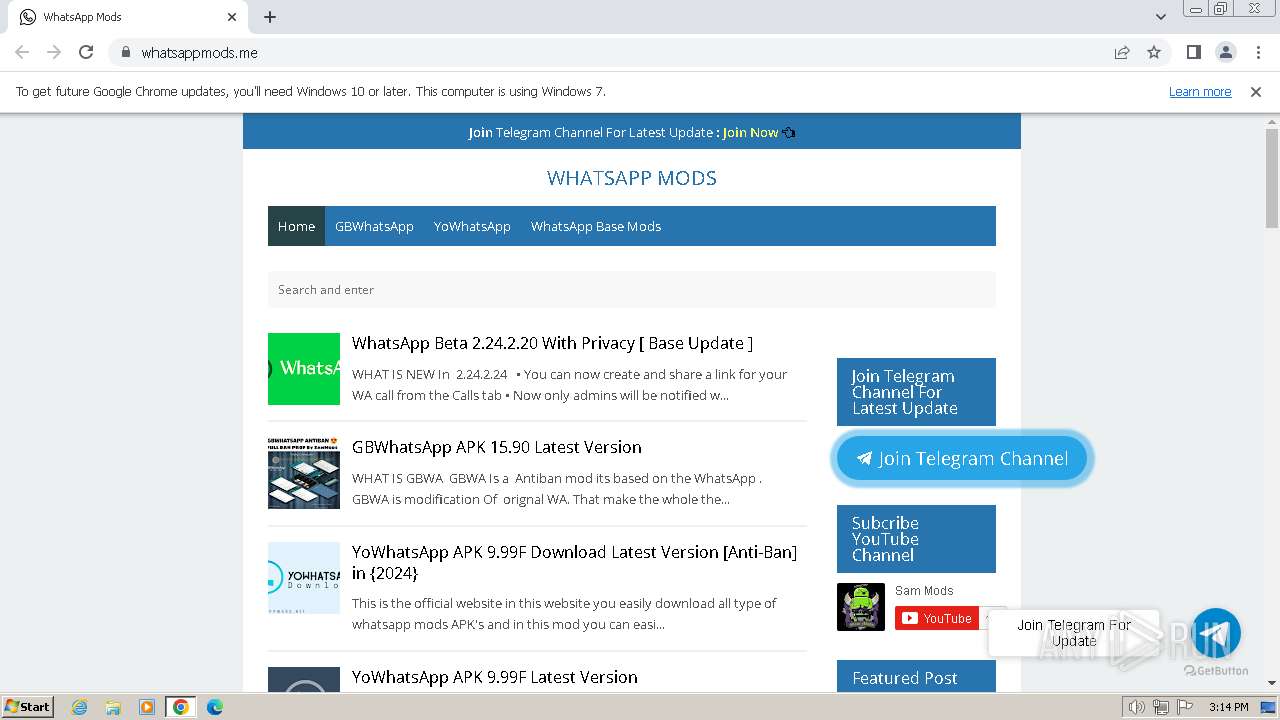Click the browser back arrow

pyautogui.click(x=22, y=52)
